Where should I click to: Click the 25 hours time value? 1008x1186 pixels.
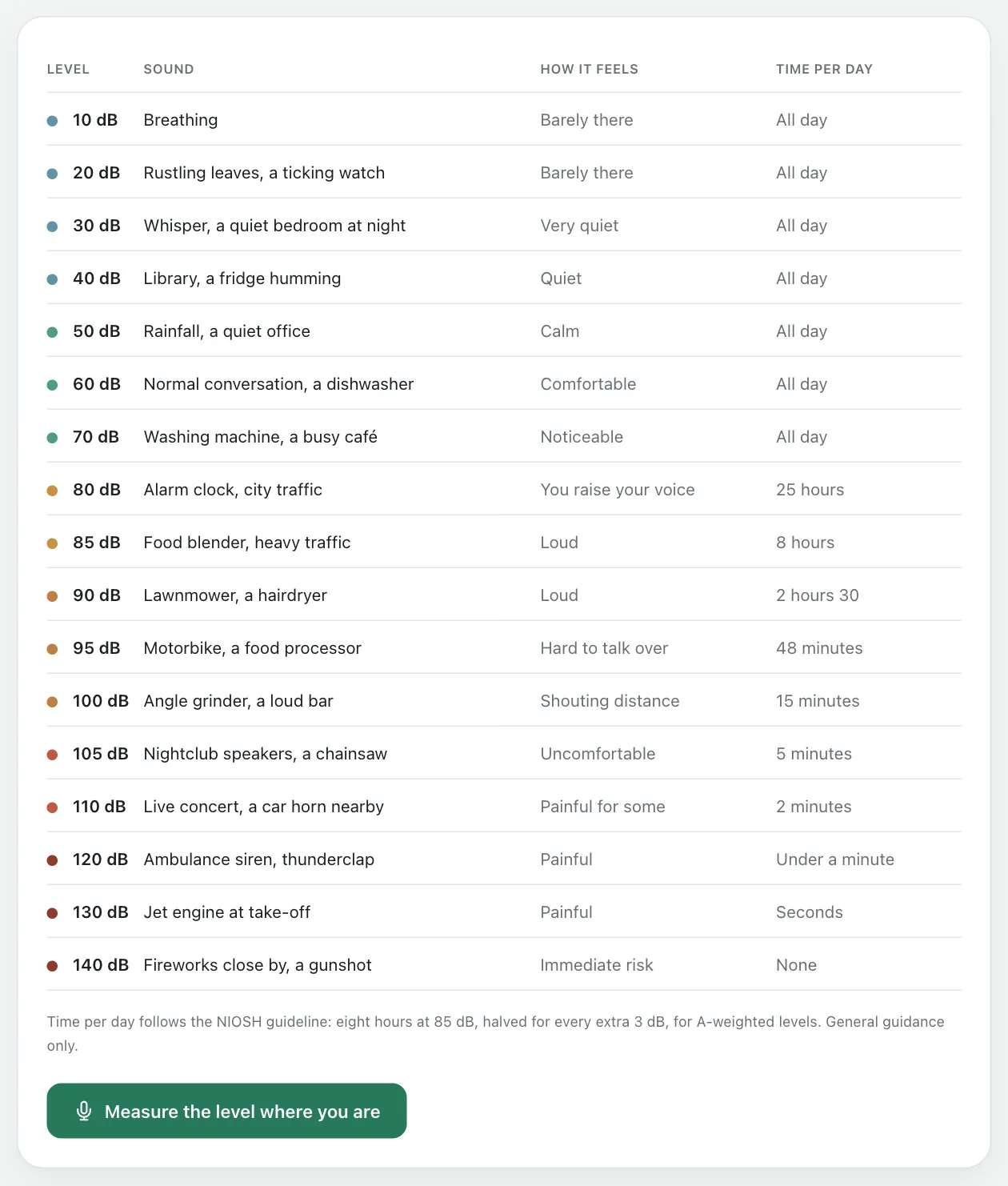(x=810, y=490)
